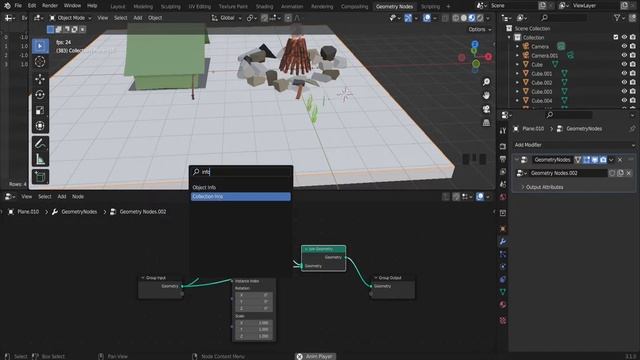Select solid viewport shading mode

click(x=464, y=18)
